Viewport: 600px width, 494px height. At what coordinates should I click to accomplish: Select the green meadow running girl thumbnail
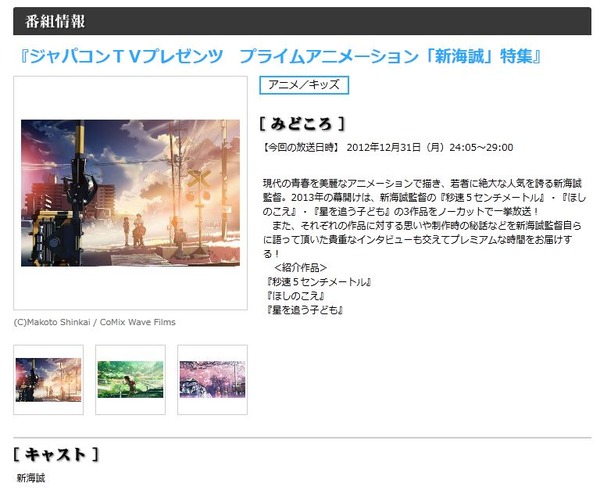[130, 380]
